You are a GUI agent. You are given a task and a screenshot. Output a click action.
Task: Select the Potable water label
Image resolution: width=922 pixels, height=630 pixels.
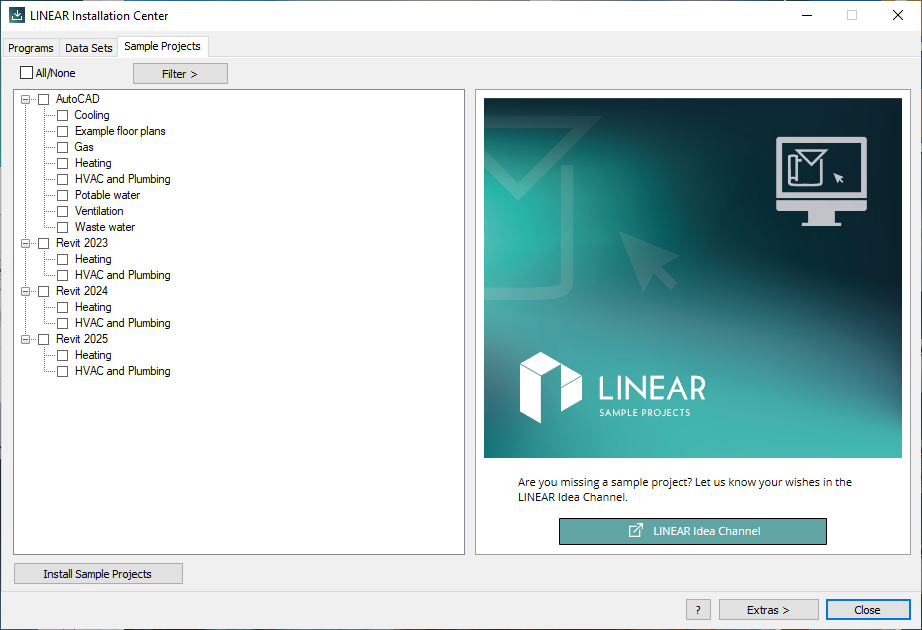tap(107, 195)
